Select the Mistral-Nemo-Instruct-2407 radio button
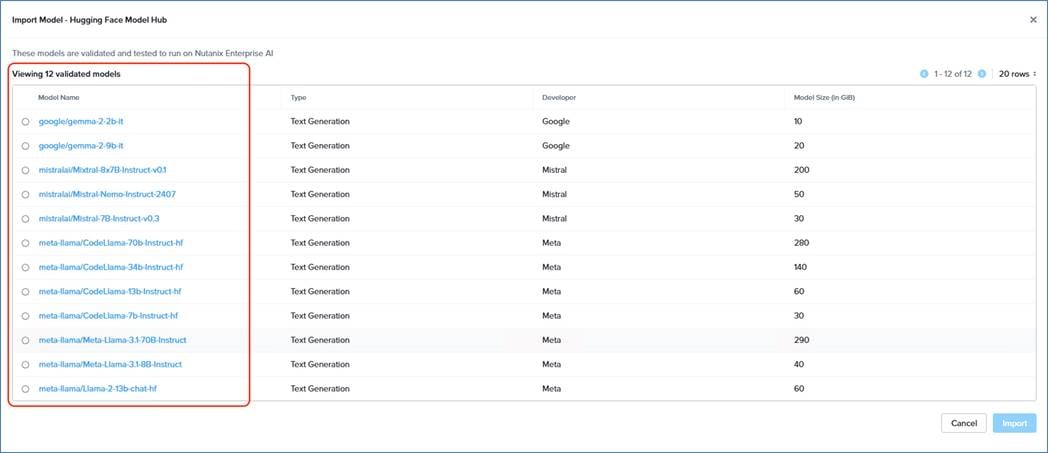This screenshot has width=1048, height=453. click(25, 194)
